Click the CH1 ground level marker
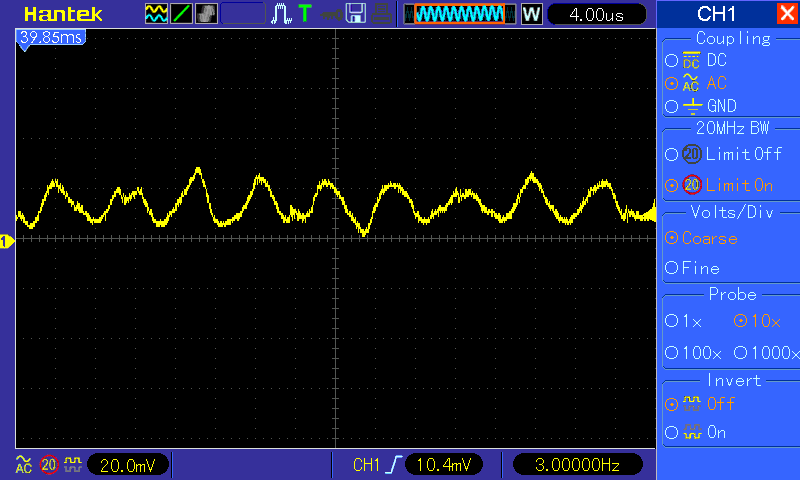Screen dimensions: 800x480 7,241
